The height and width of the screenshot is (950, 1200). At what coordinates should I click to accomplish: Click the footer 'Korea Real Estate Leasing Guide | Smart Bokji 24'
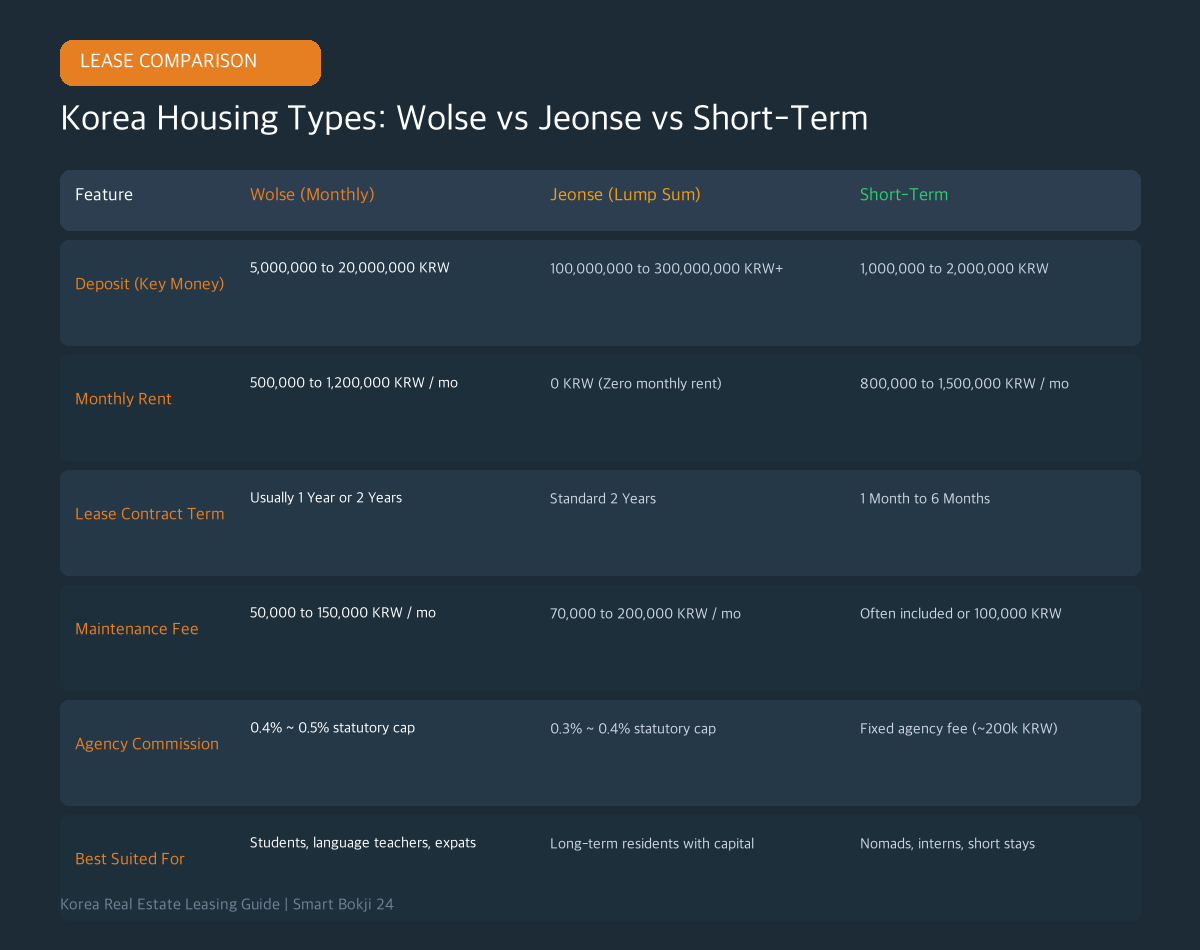(x=227, y=904)
